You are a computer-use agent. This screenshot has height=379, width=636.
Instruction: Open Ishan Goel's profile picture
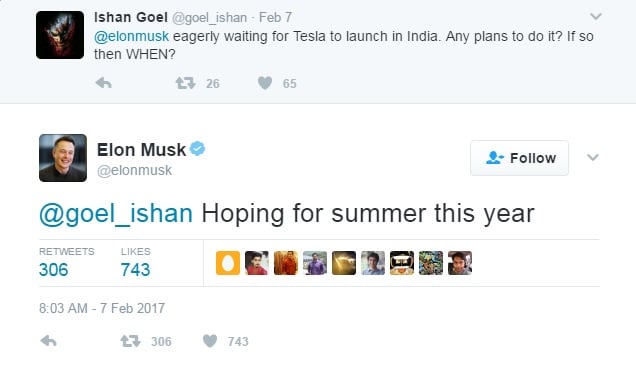(60, 35)
